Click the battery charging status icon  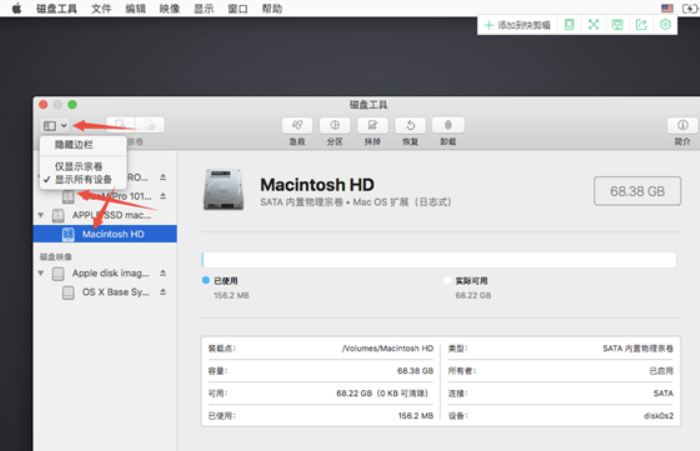click(690, 8)
